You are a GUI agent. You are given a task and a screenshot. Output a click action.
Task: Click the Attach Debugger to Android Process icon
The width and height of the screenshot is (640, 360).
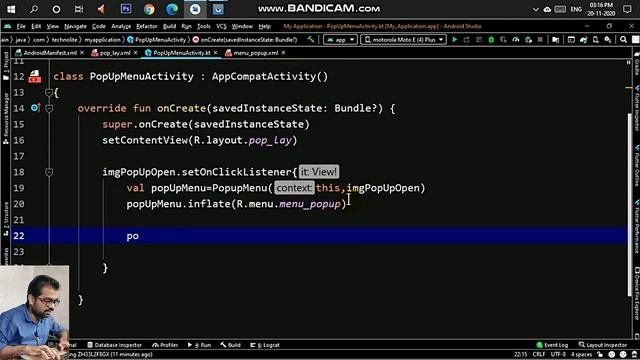click(x=529, y=40)
